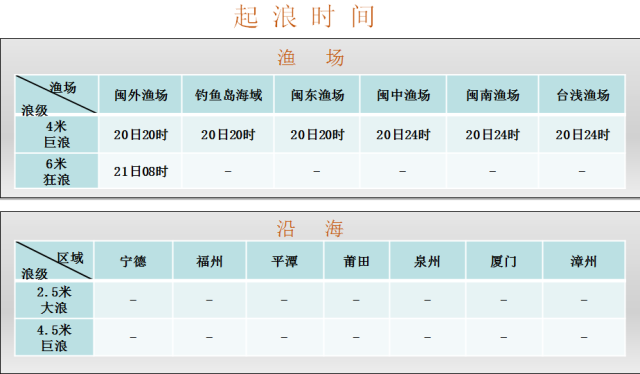The height and width of the screenshot is (374, 640).
Task: Click the 闽外渔场 column header
Action: tap(140, 95)
